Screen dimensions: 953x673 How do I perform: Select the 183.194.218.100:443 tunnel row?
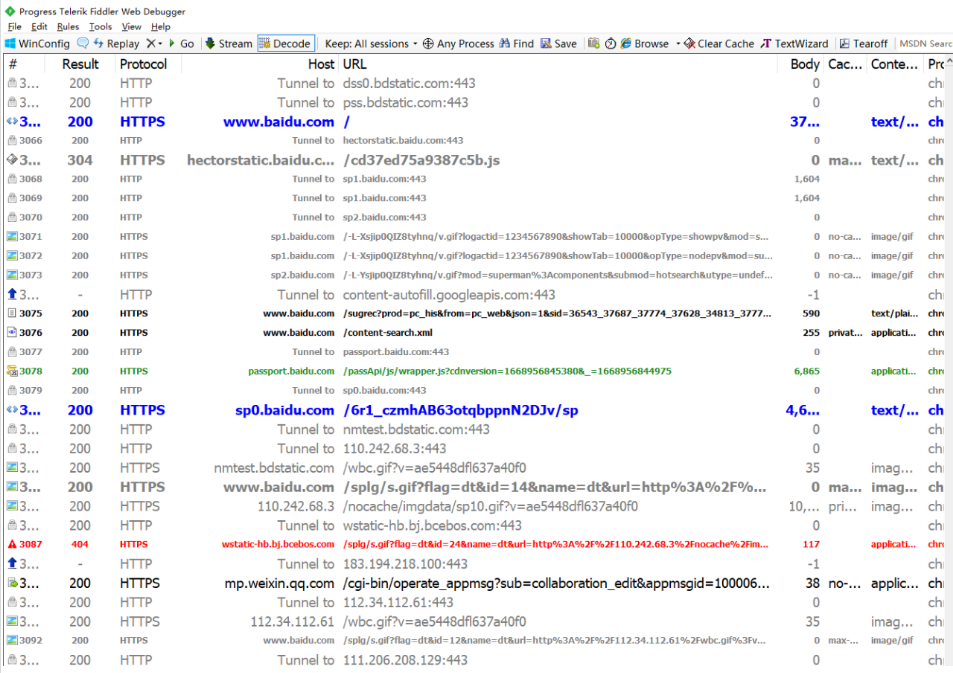tap(475, 564)
